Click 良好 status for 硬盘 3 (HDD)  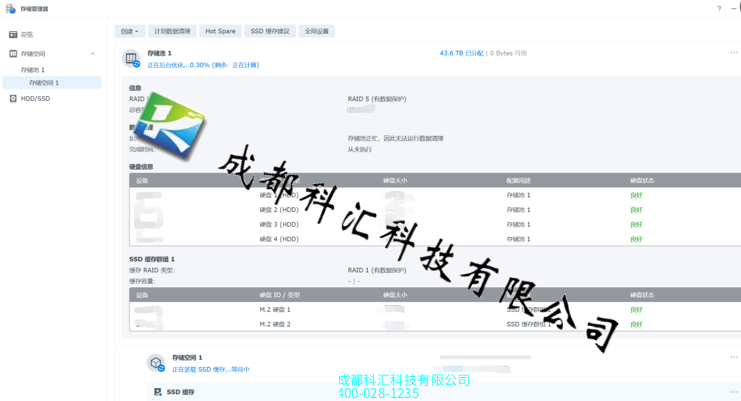636,224
